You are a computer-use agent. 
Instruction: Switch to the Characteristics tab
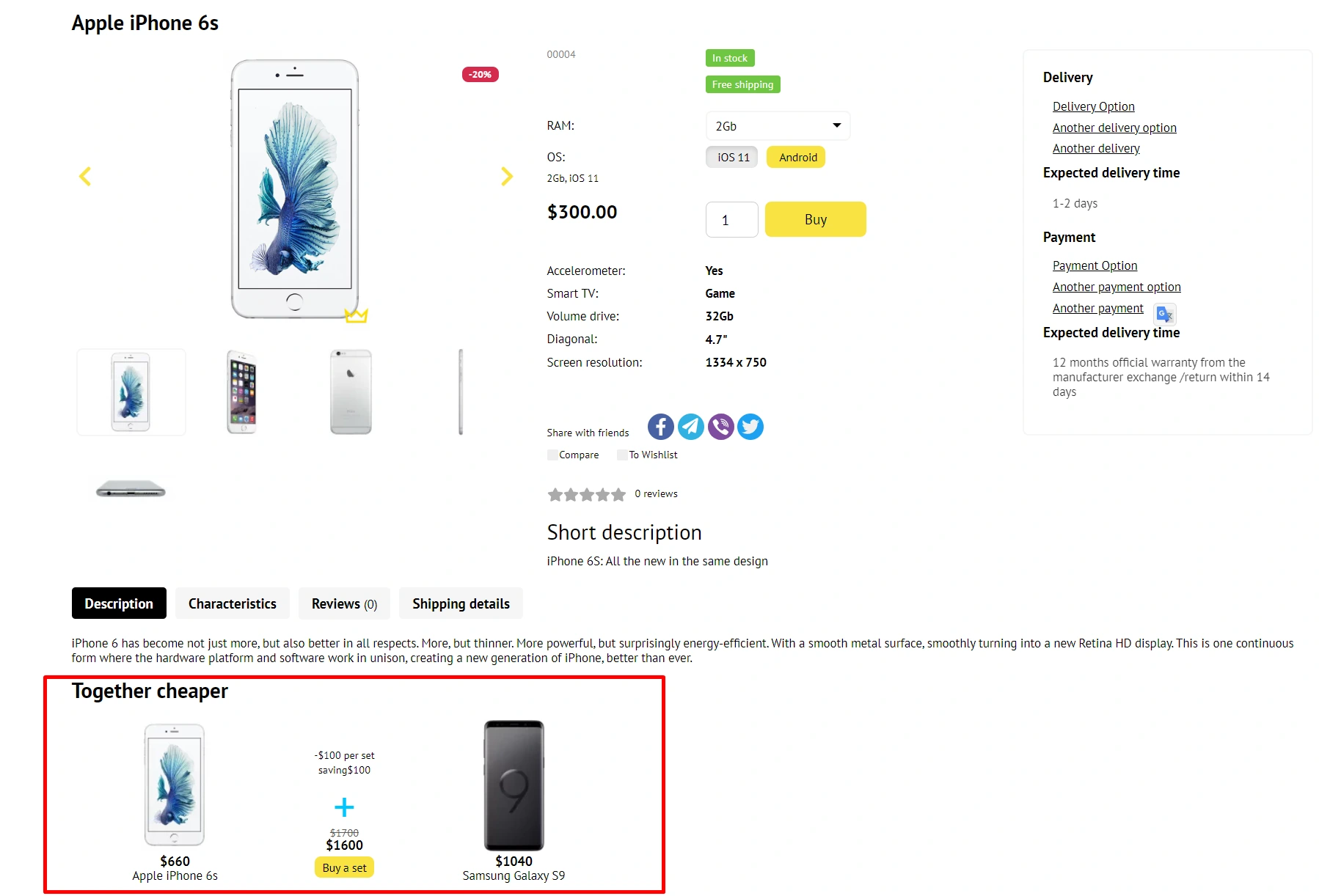pyautogui.click(x=233, y=603)
